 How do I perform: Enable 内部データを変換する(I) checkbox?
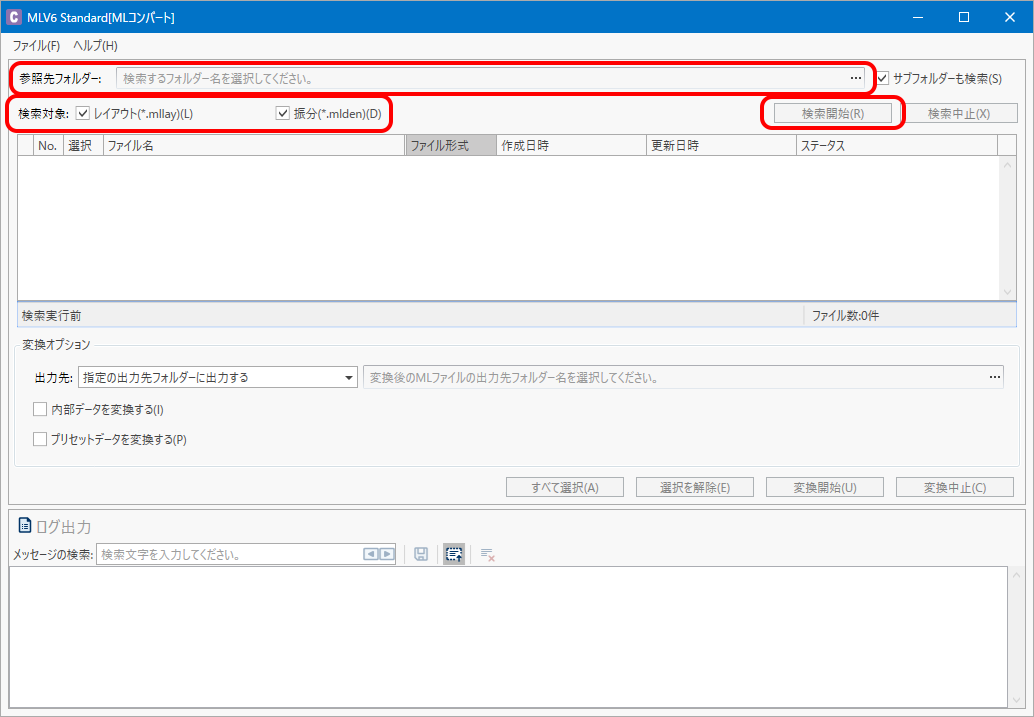[40, 410]
